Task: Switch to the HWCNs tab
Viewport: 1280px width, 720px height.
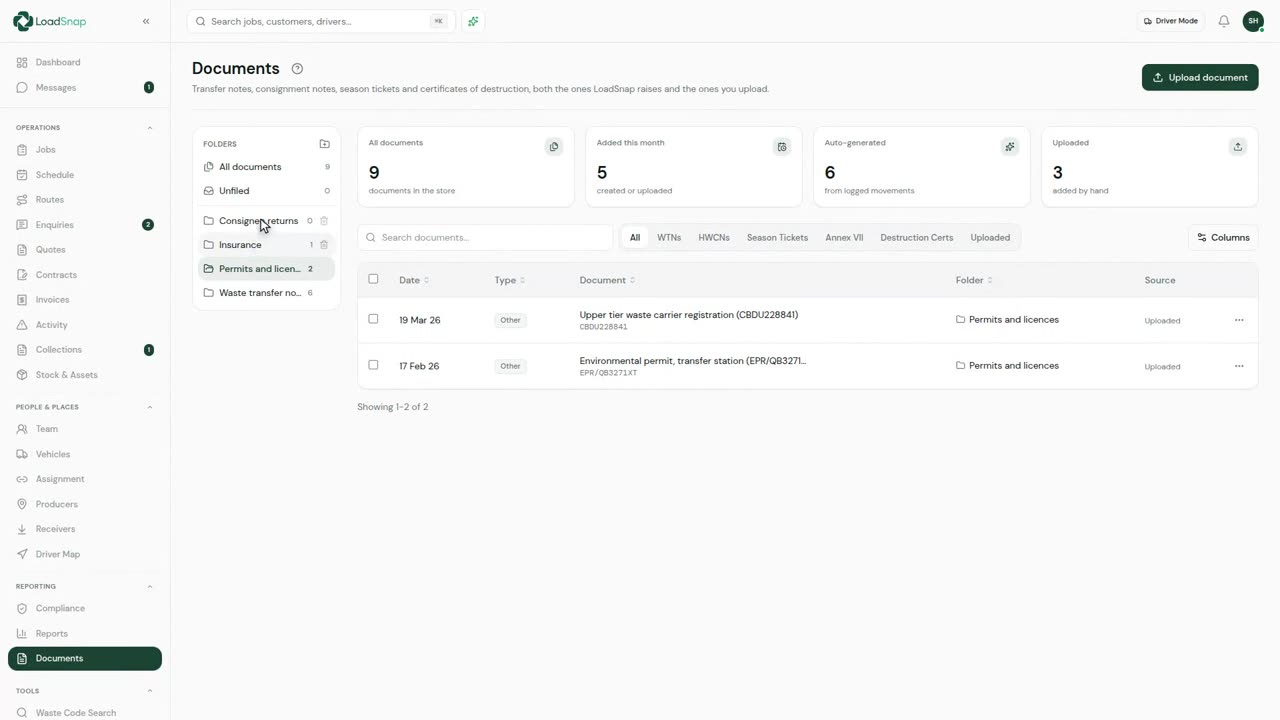Action: (x=714, y=238)
